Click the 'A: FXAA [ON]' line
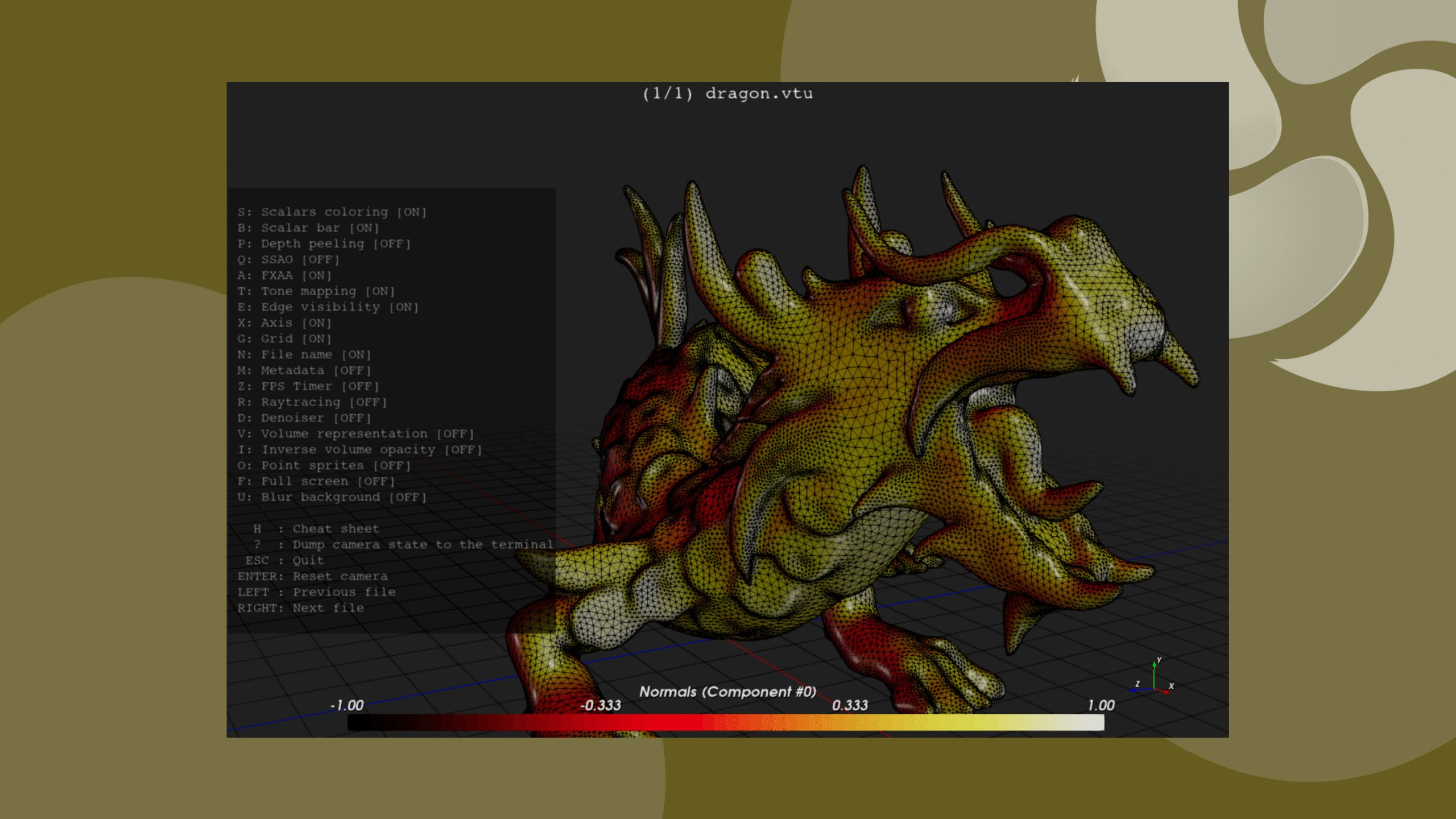This screenshot has width=1456, height=819. (284, 276)
